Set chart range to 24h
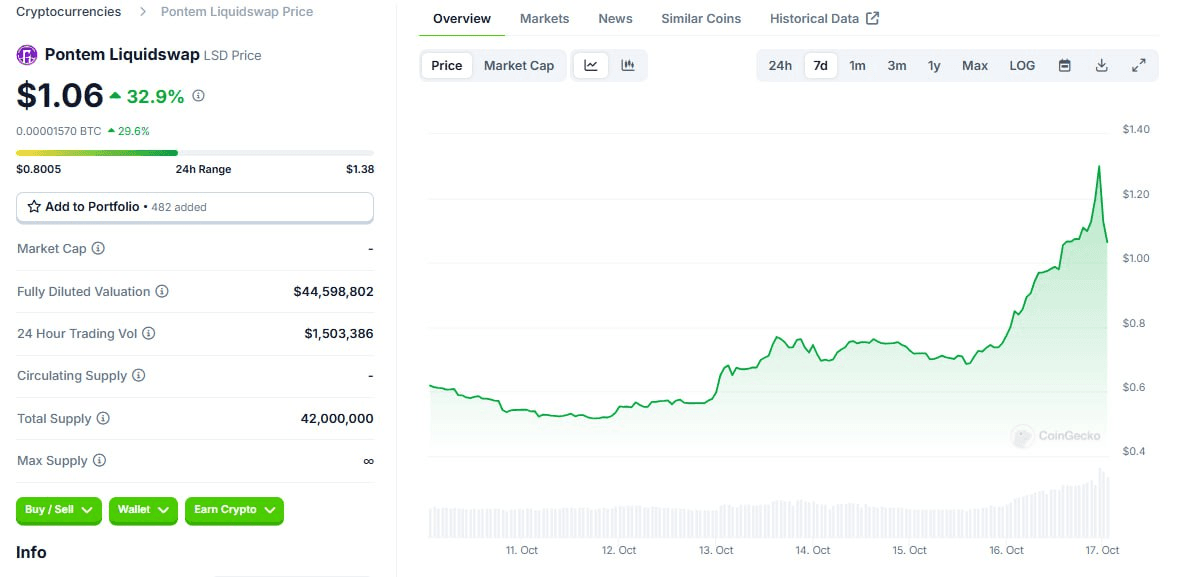Screen dimensions: 1194x577 pyautogui.click(x=780, y=65)
